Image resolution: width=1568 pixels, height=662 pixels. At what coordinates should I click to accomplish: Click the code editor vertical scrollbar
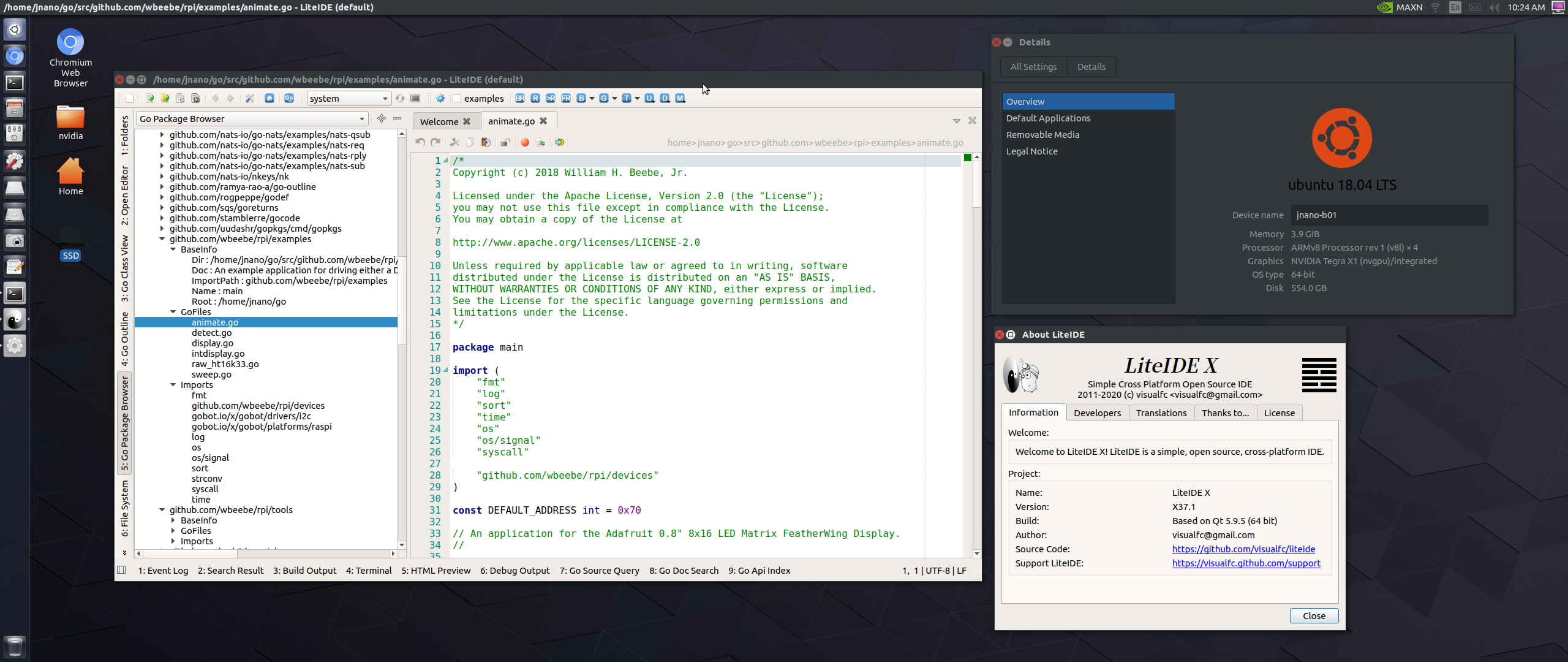coord(976,184)
